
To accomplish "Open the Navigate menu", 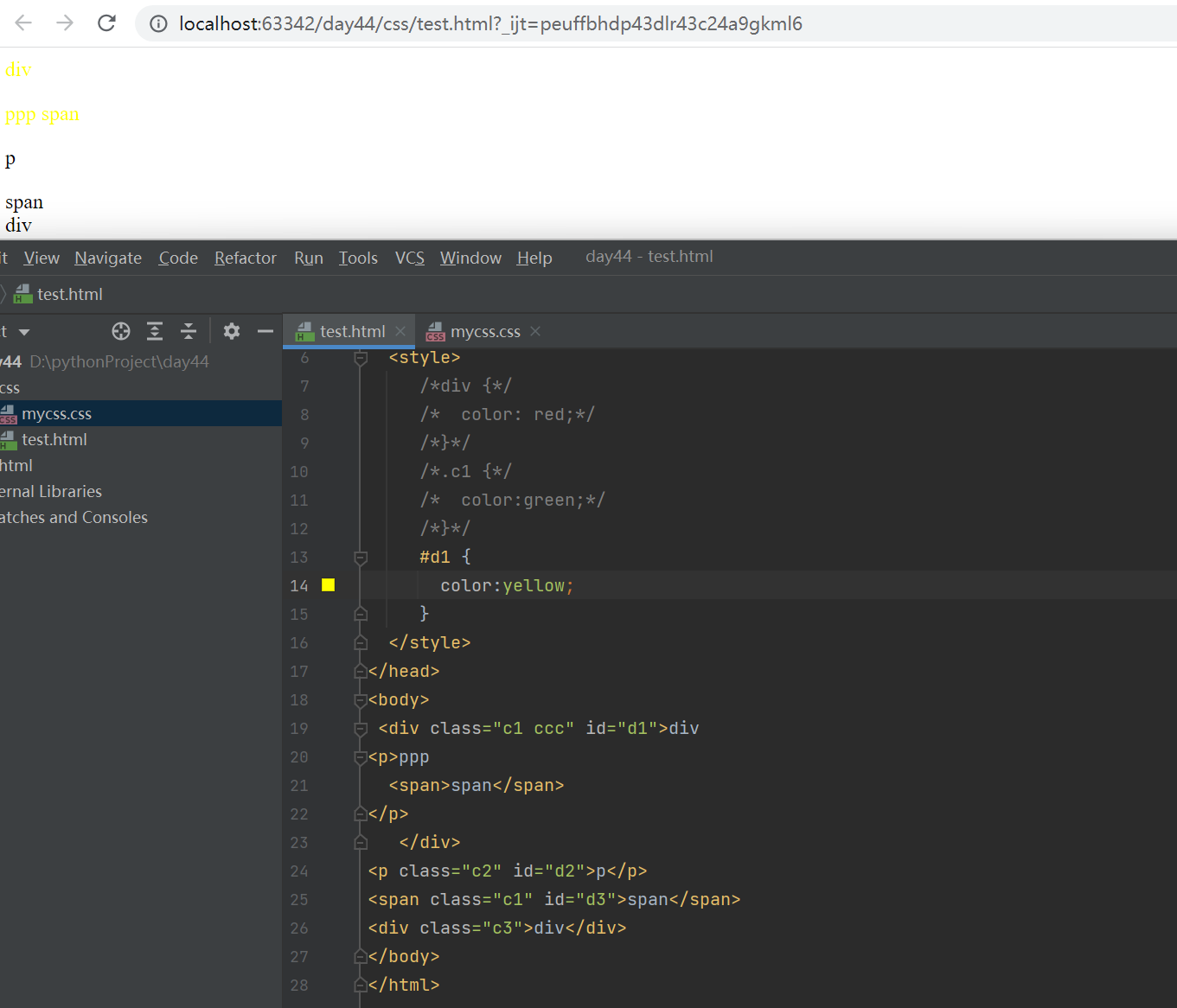I will click(108, 258).
